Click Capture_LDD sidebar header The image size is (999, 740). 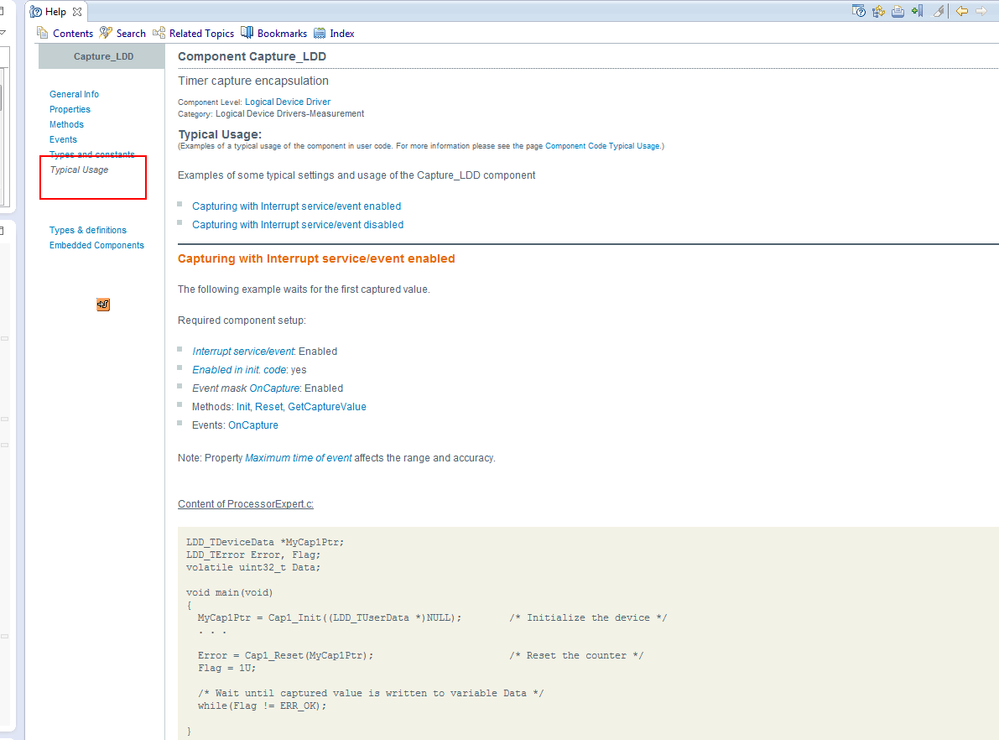103,57
